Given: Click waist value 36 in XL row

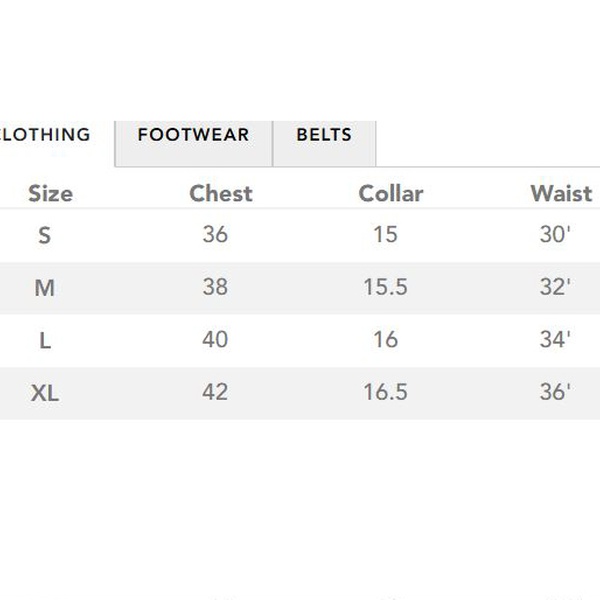Looking at the screenshot, I should 554,392.
